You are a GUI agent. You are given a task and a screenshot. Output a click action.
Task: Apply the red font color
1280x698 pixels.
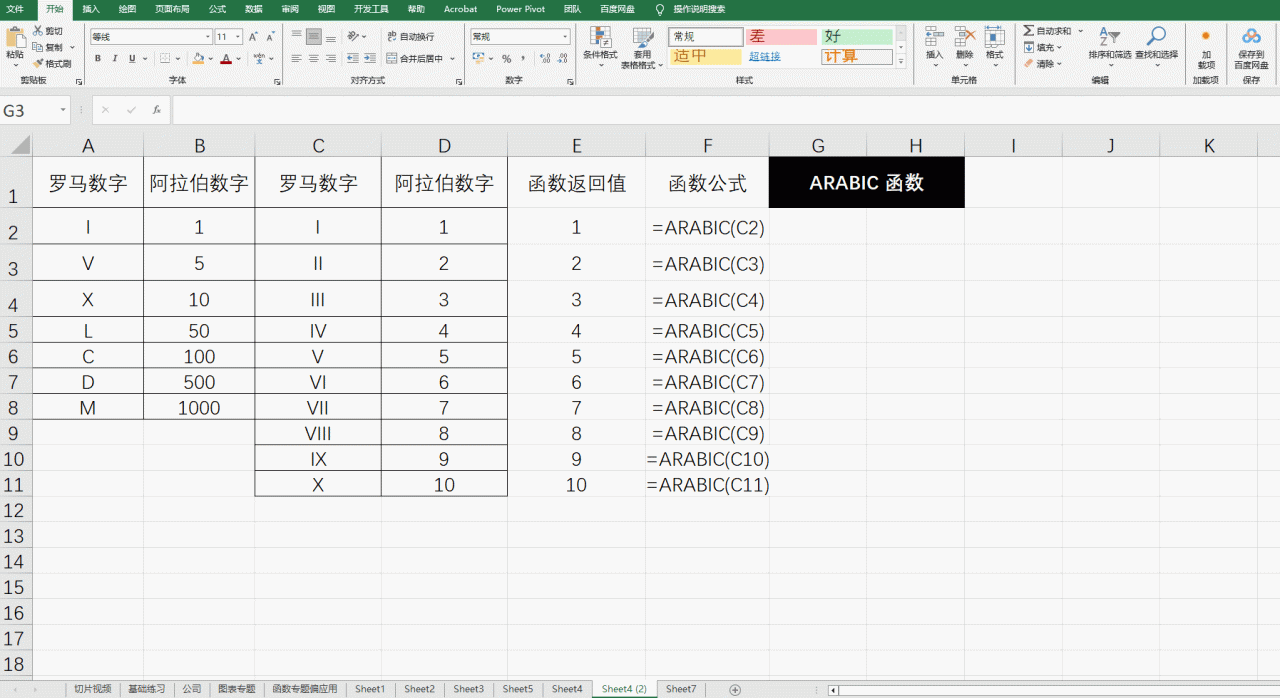(x=226, y=59)
